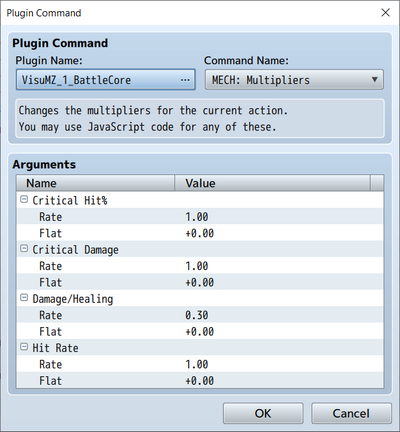Image resolution: width=400 pixels, height=432 pixels.
Task: Select the Hit Rate Rate row
Action: click(200, 364)
